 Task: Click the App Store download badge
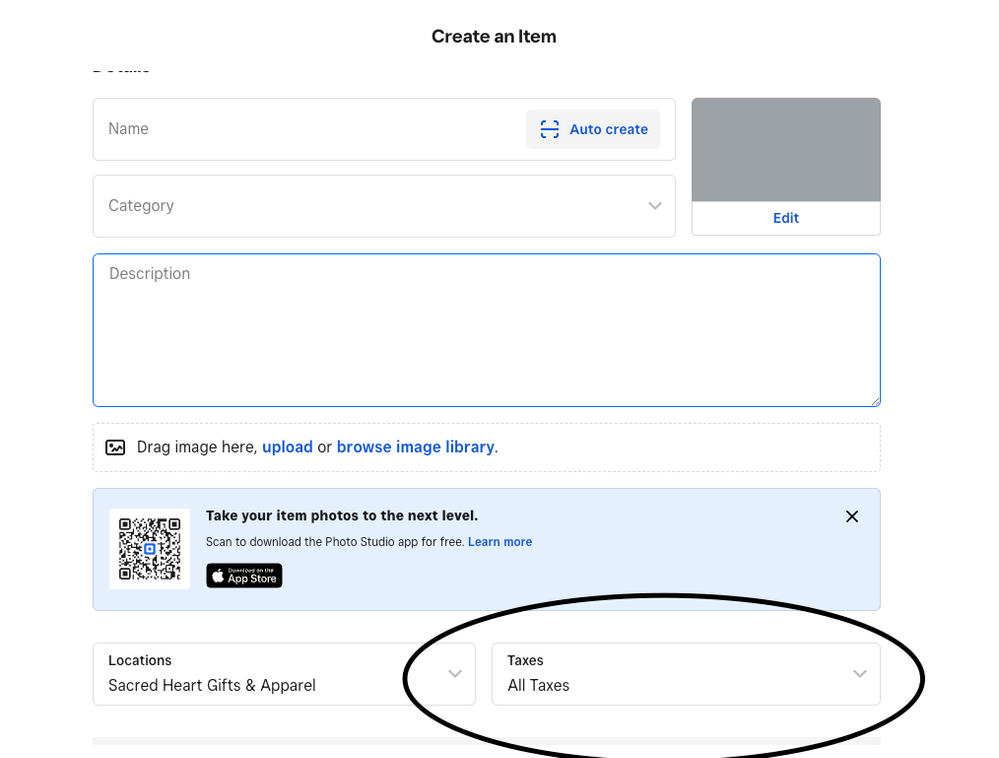(244, 576)
